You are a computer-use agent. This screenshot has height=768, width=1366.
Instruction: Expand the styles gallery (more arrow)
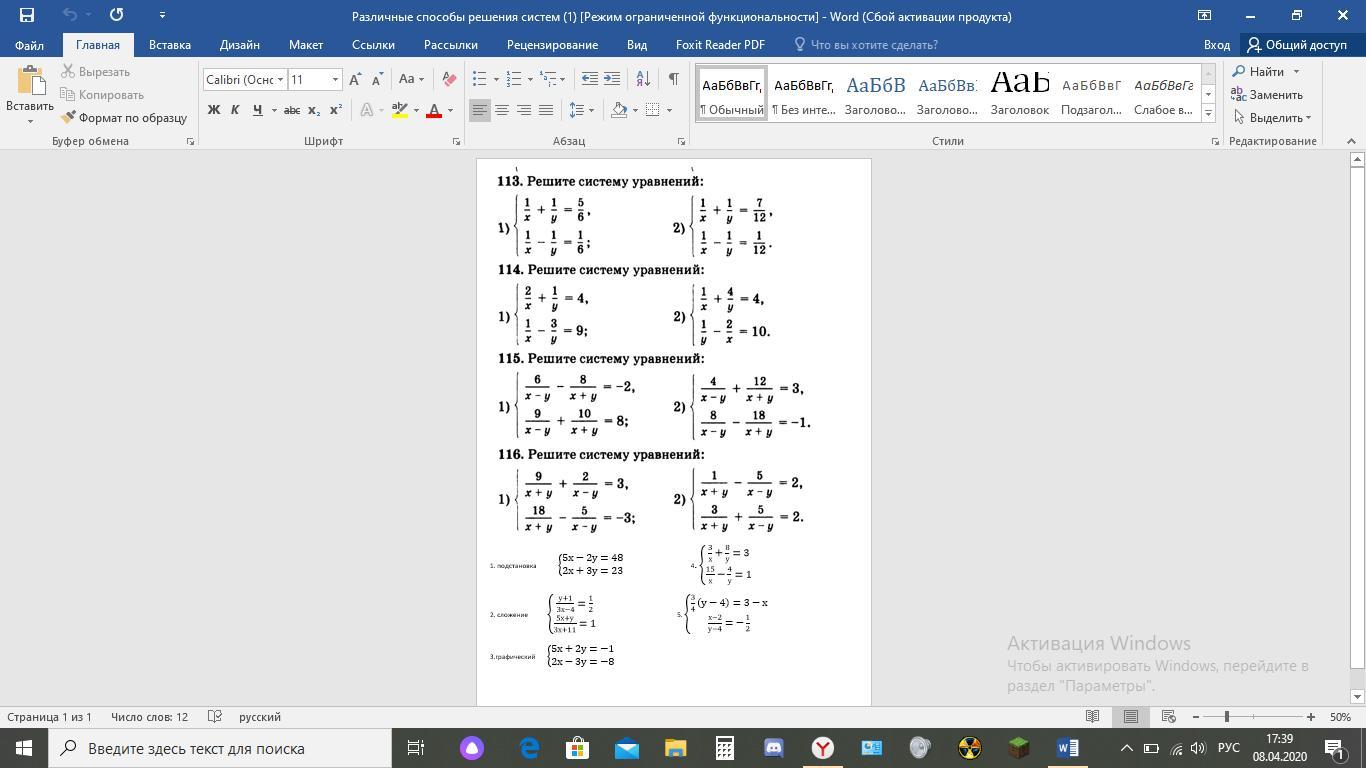tap(1208, 114)
